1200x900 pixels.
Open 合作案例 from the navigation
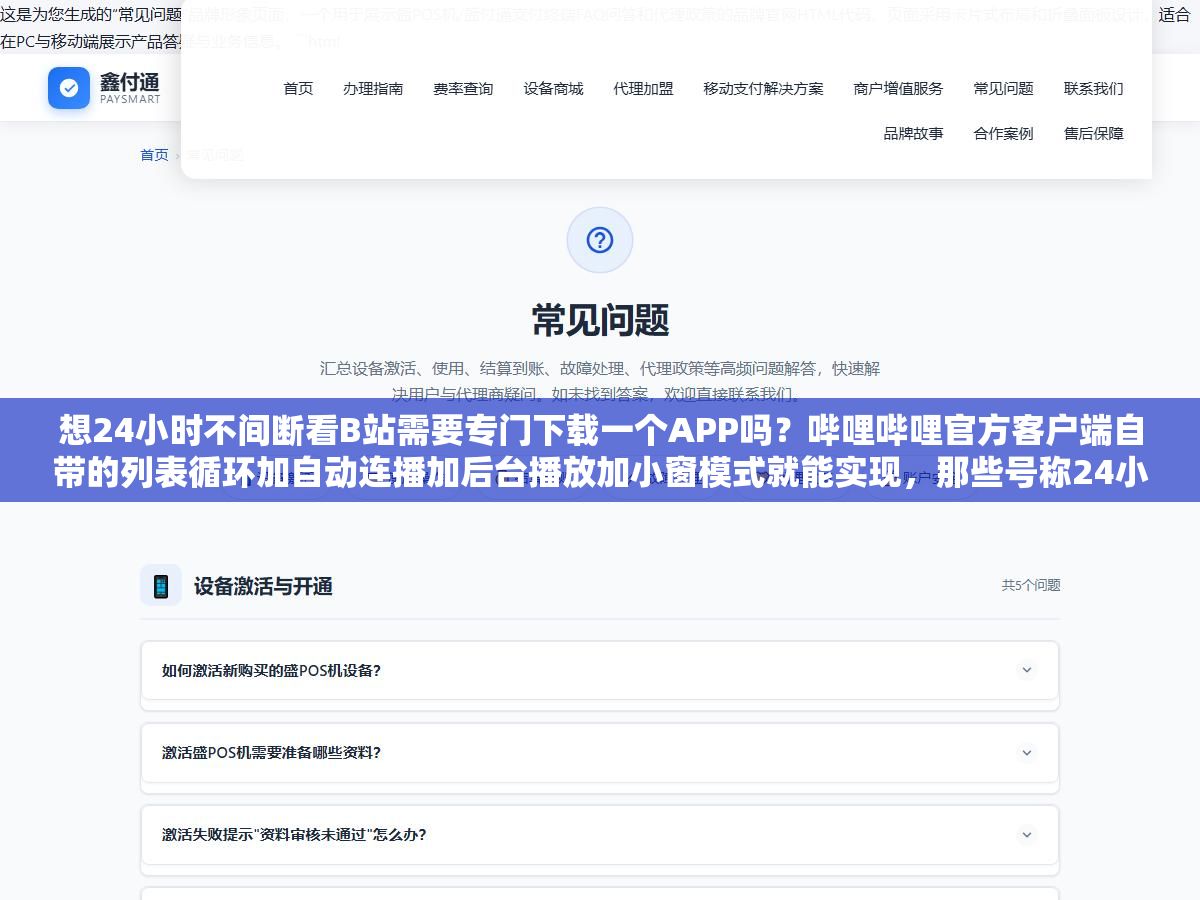(1003, 133)
